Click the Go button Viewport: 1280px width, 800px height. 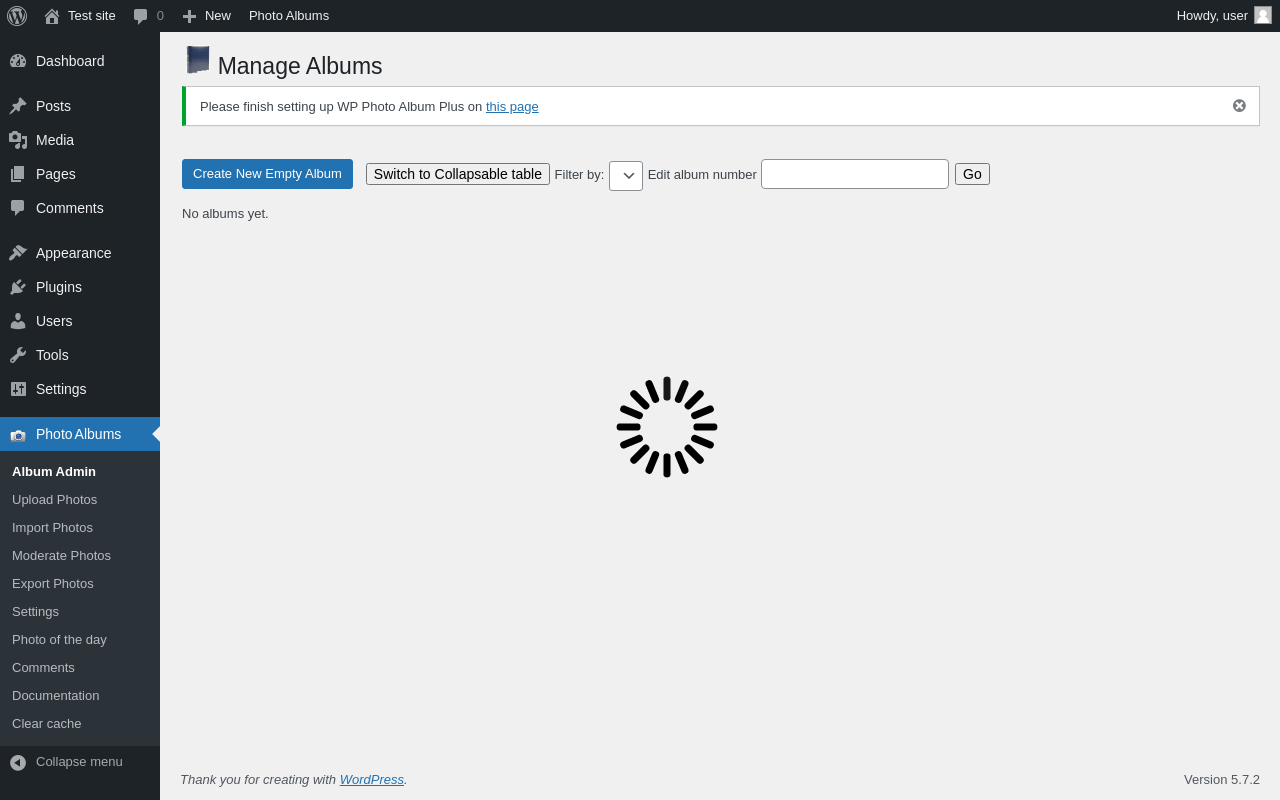[x=972, y=174]
